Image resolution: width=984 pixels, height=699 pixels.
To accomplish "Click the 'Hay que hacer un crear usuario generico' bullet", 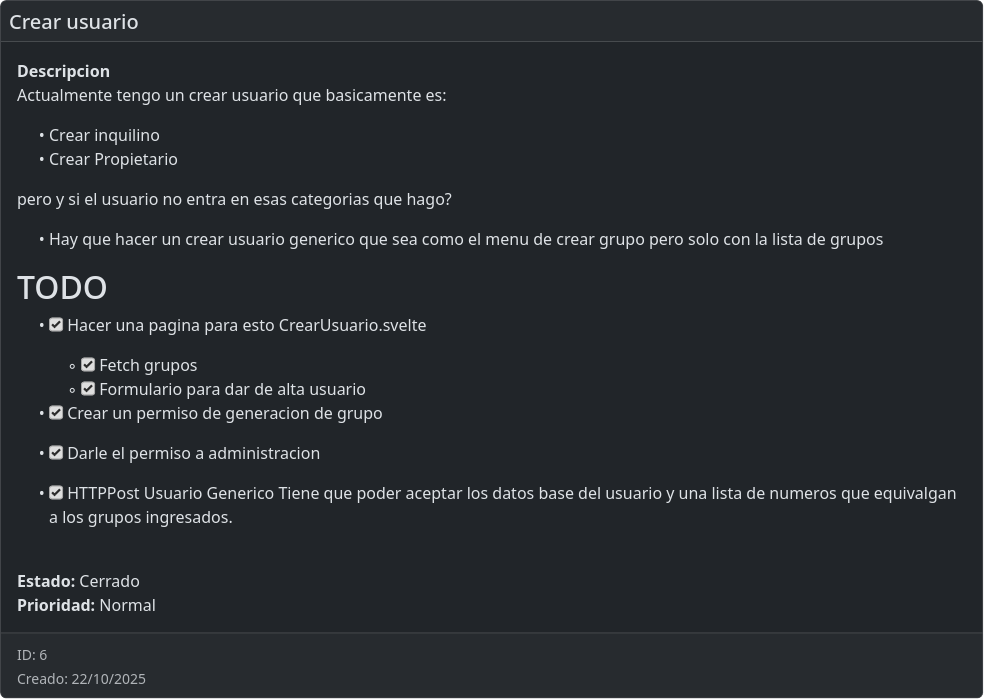I will [465, 239].
